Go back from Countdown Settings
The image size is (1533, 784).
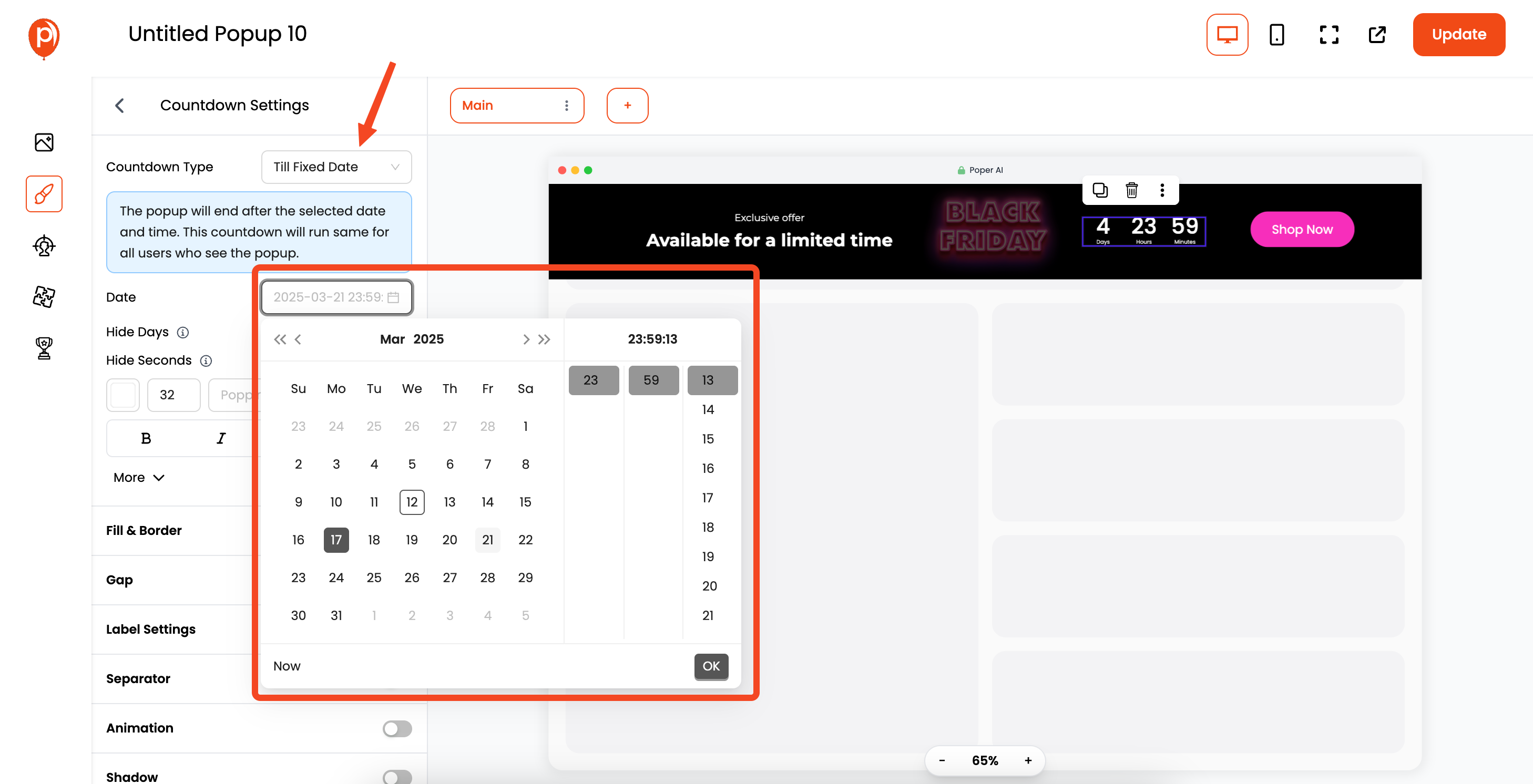[120, 105]
